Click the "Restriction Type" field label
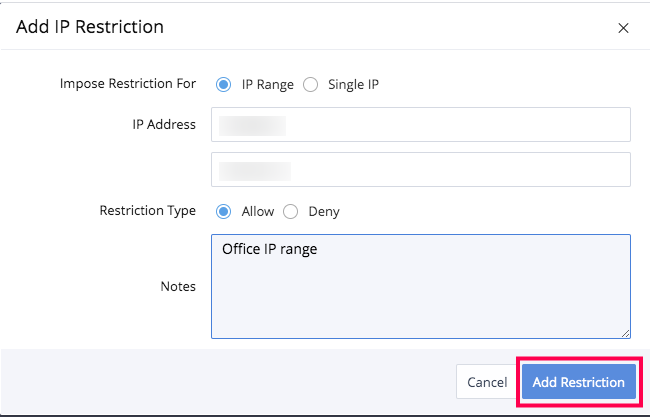 148,211
